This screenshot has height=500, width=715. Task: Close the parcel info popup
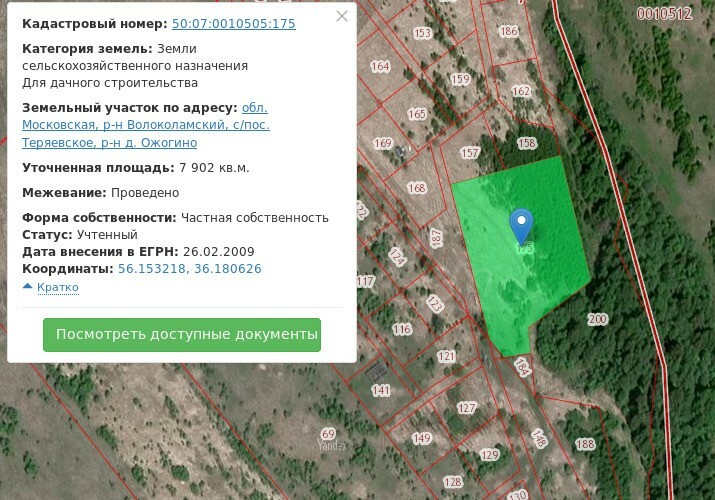[x=342, y=16]
